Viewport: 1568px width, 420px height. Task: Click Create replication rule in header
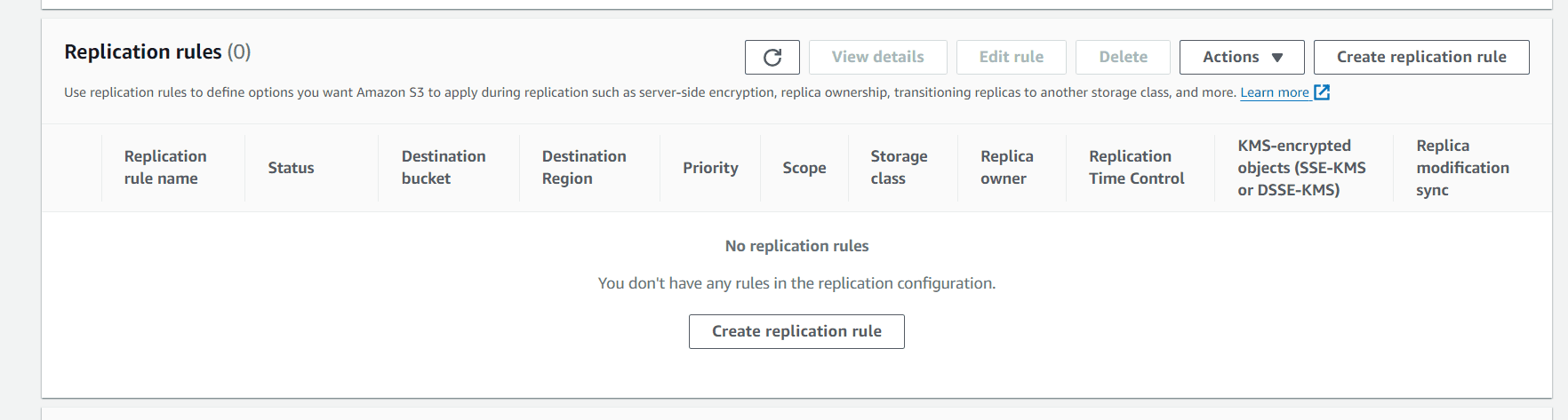tap(1421, 58)
